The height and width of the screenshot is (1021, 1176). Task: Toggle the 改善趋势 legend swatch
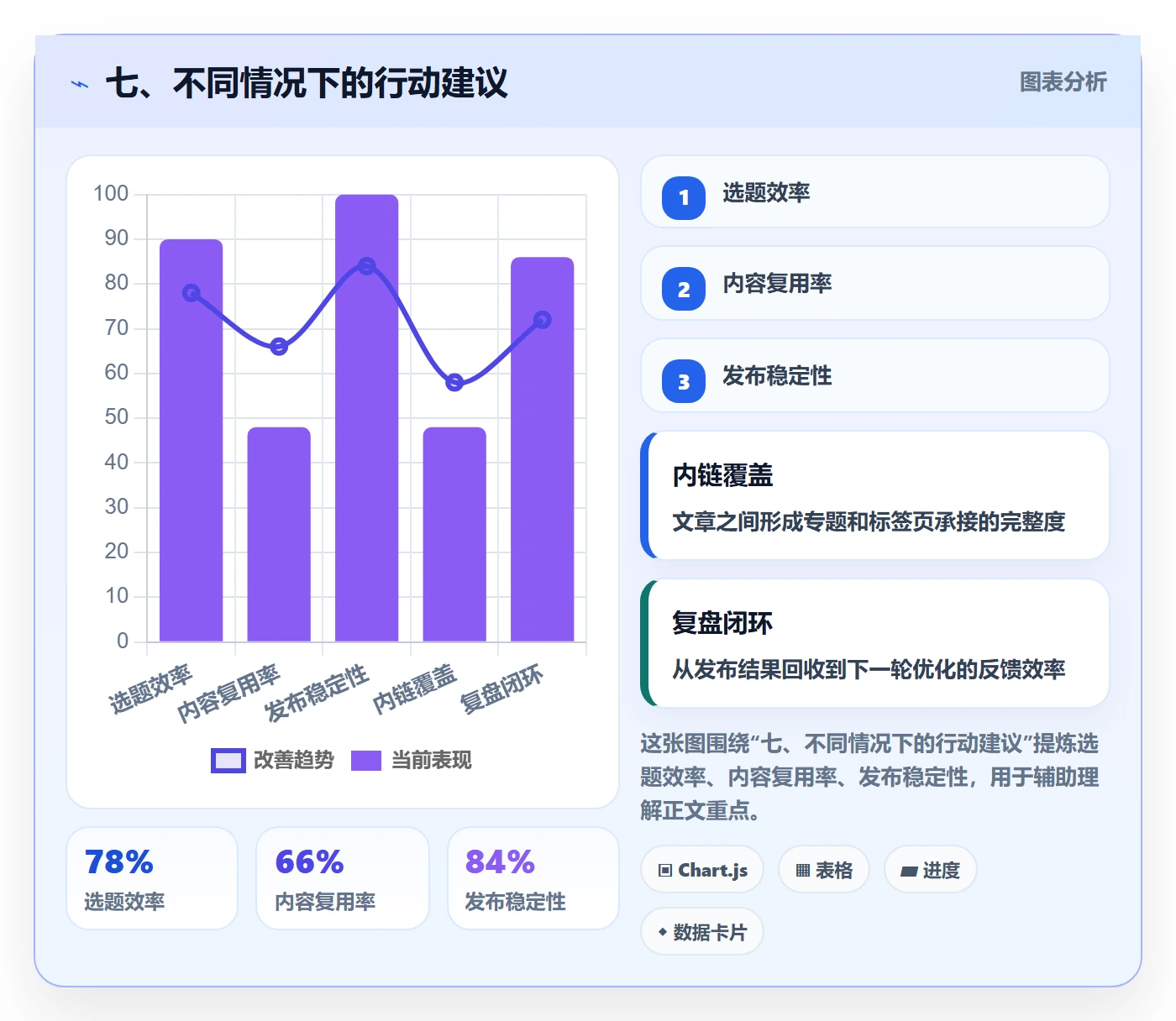[228, 760]
